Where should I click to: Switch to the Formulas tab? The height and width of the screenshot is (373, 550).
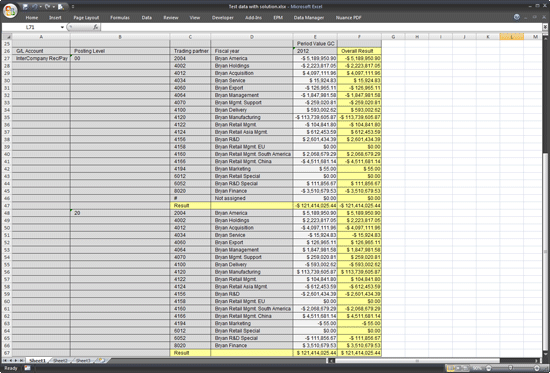point(120,18)
